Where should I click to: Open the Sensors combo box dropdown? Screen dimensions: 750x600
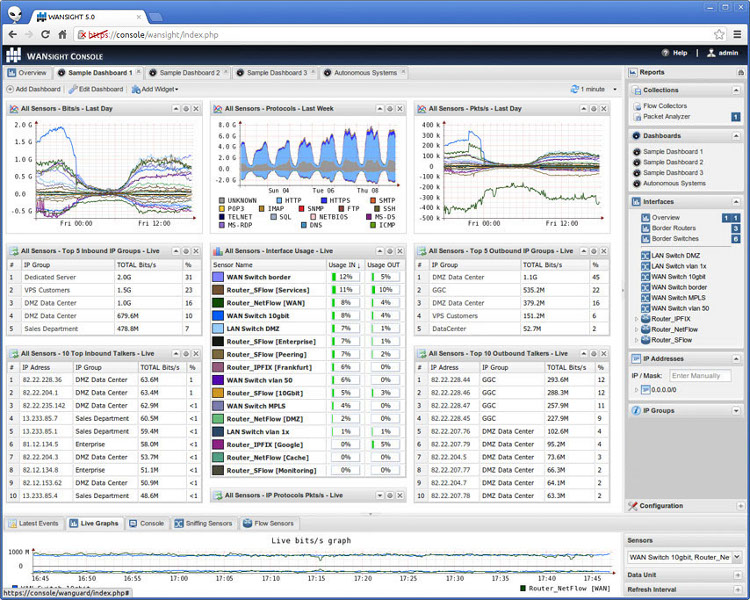[x=737, y=557]
